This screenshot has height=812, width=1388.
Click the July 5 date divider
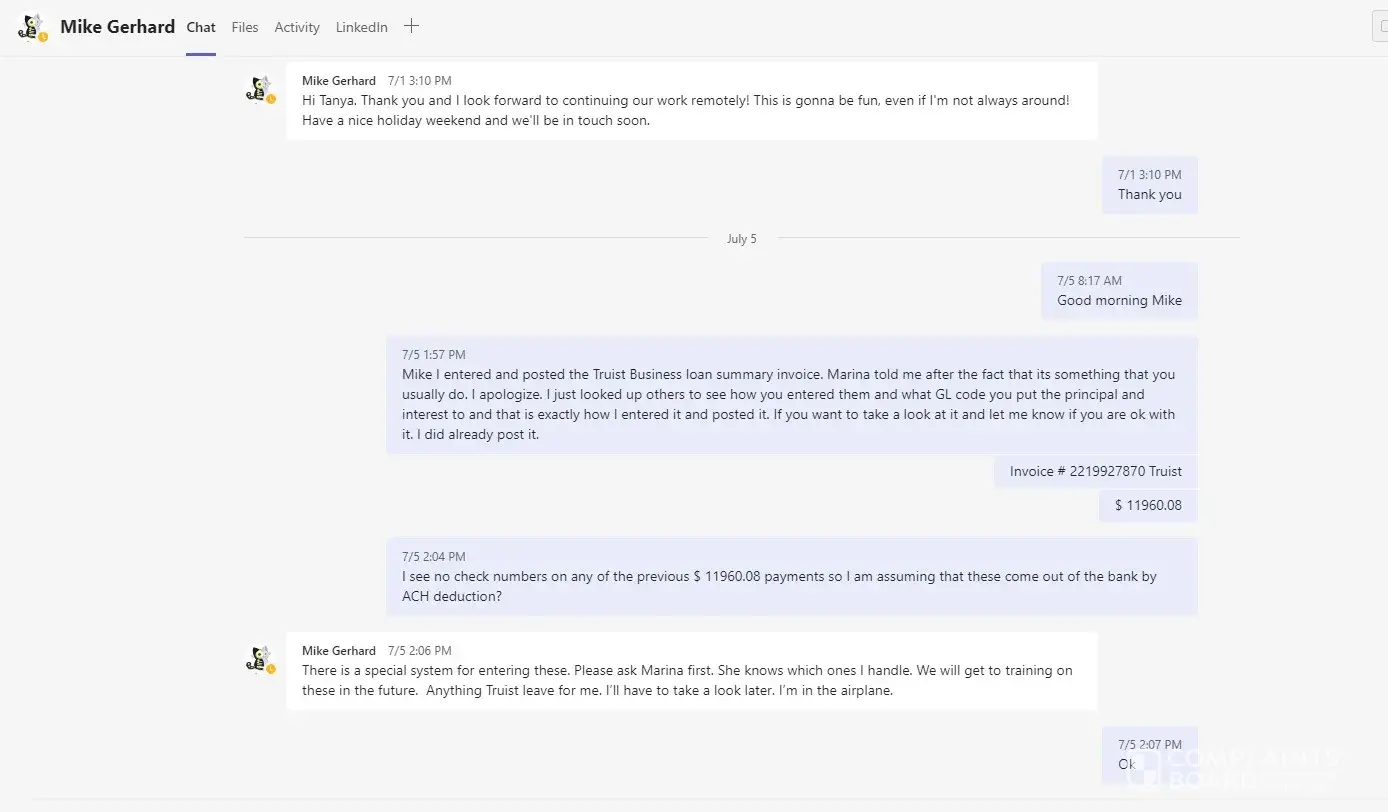tap(741, 239)
